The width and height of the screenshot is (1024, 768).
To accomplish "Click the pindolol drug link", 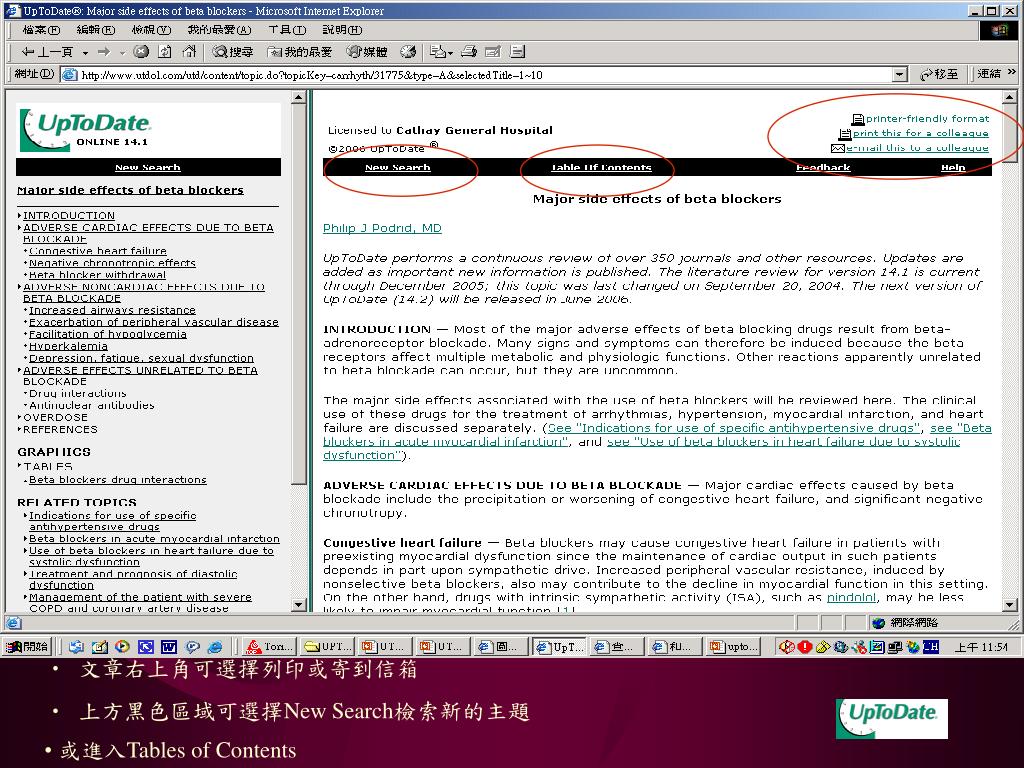I will [851, 598].
